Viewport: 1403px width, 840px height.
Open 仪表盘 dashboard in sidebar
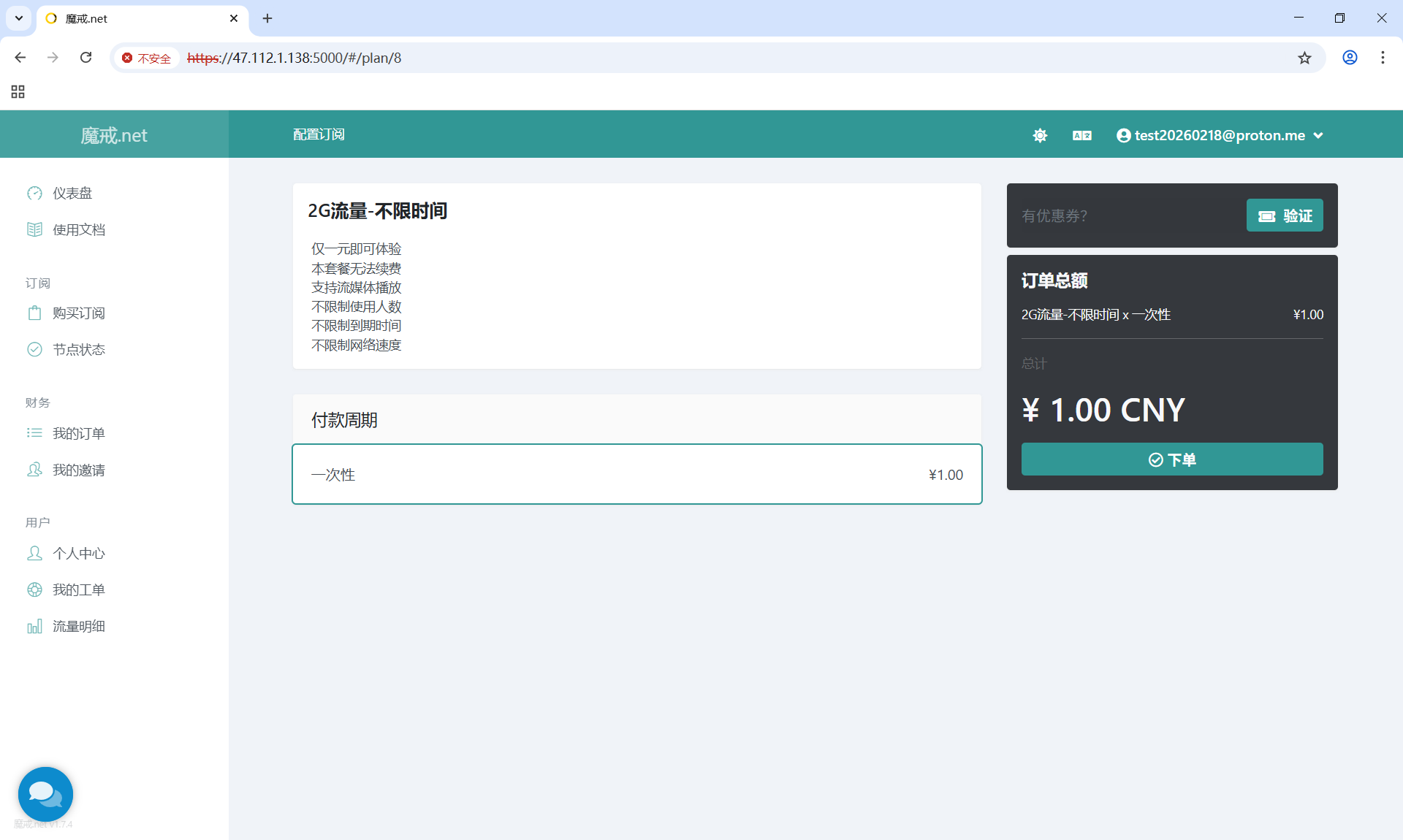(72, 193)
